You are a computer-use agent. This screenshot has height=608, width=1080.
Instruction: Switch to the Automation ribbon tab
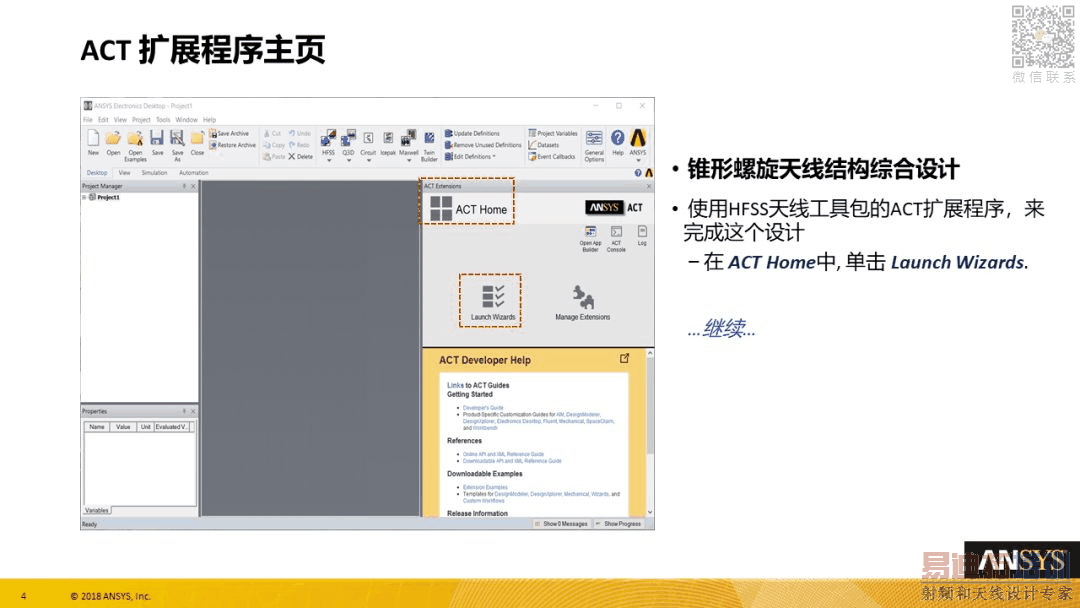pyautogui.click(x=194, y=173)
